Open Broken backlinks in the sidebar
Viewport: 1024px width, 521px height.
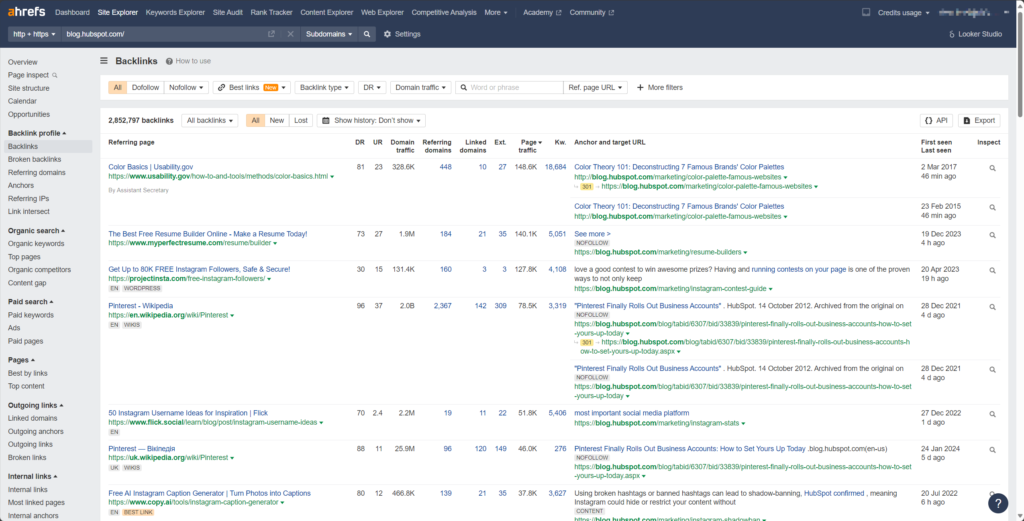pyautogui.click(x=35, y=159)
